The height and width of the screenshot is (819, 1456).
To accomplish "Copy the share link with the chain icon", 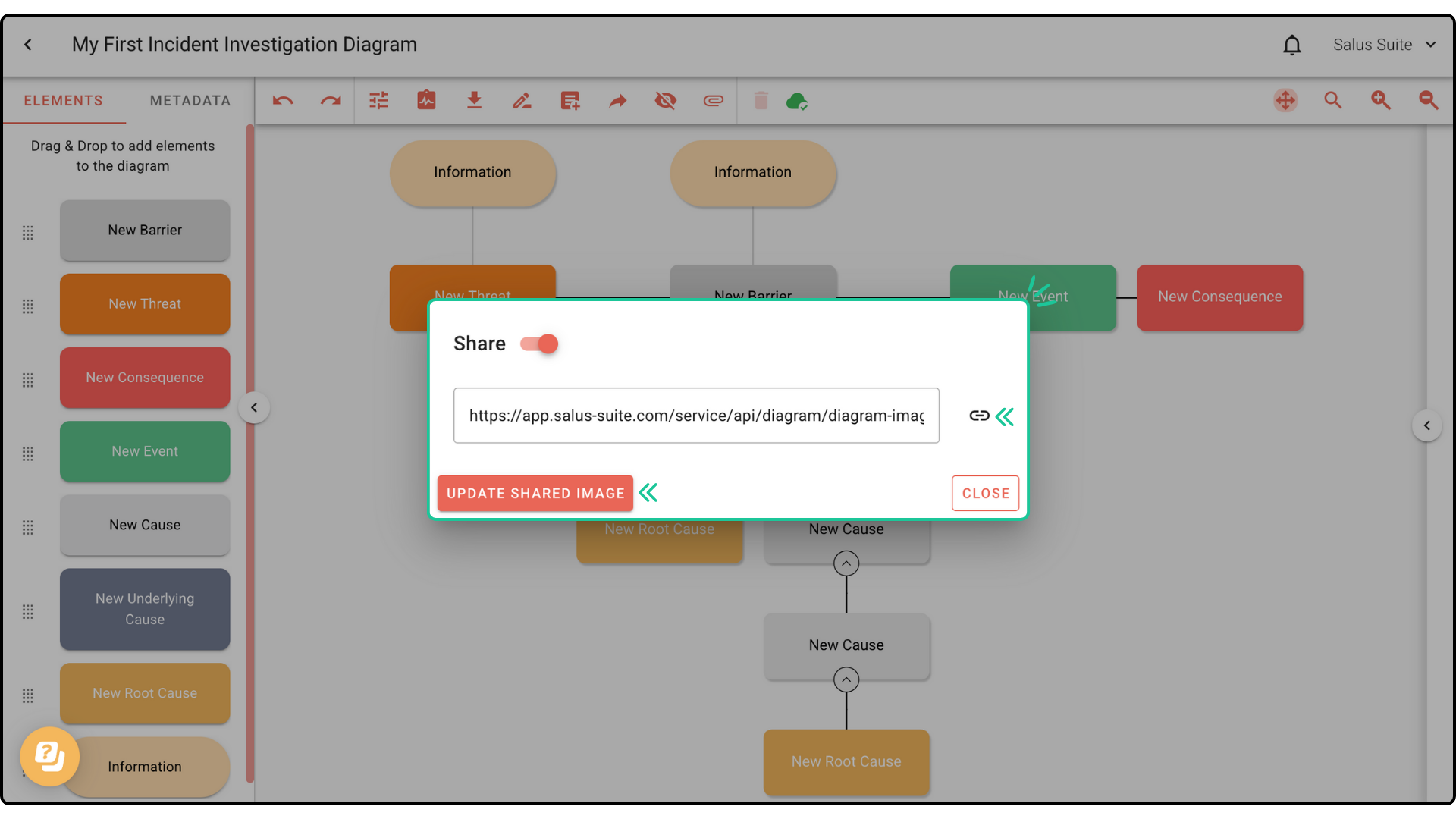I will pos(979,416).
